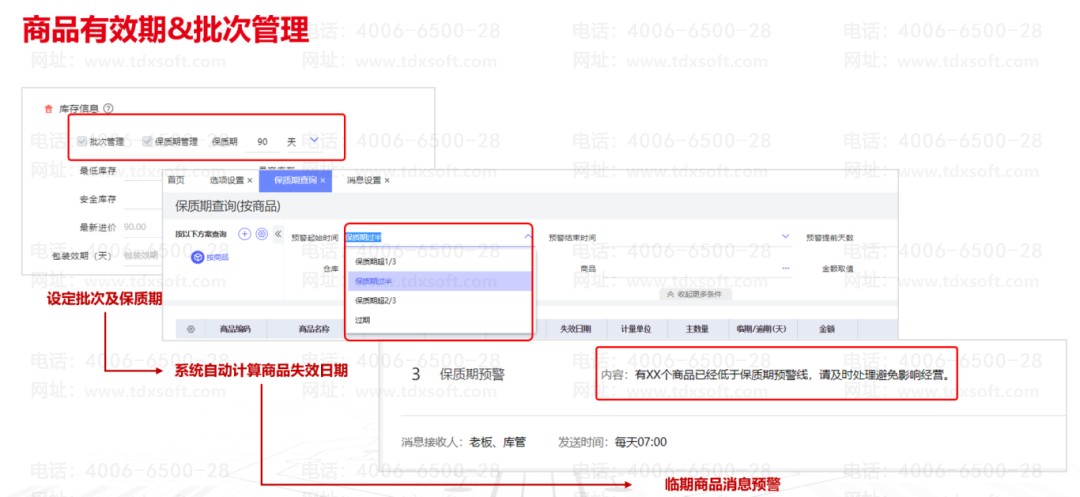Click the 预警提前天数 label
The height and width of the screenshot is (497, 1080).
[x=830, y=237]
